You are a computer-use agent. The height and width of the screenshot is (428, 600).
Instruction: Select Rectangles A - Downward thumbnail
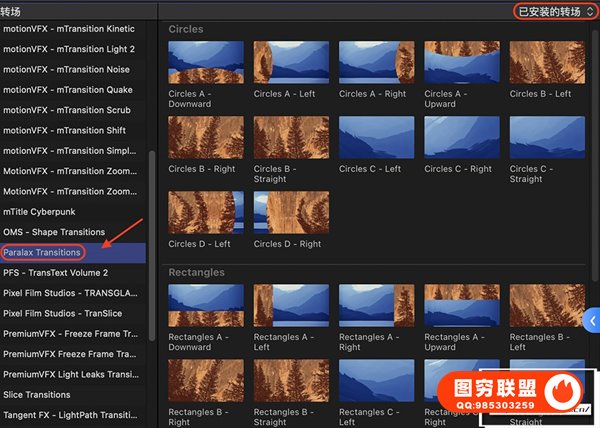tap(206, 306)
